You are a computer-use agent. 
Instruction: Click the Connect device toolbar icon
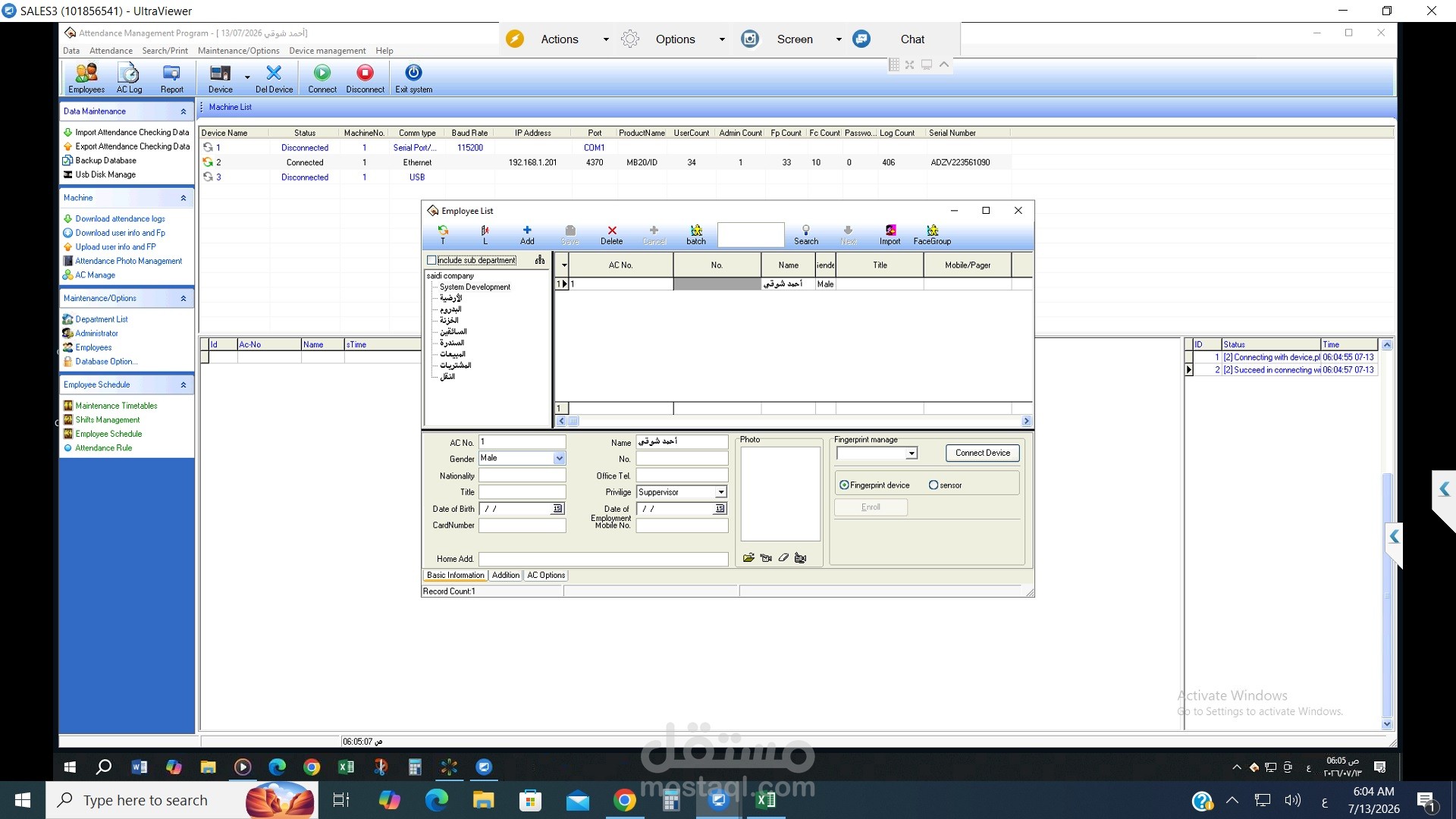point(322,78)
